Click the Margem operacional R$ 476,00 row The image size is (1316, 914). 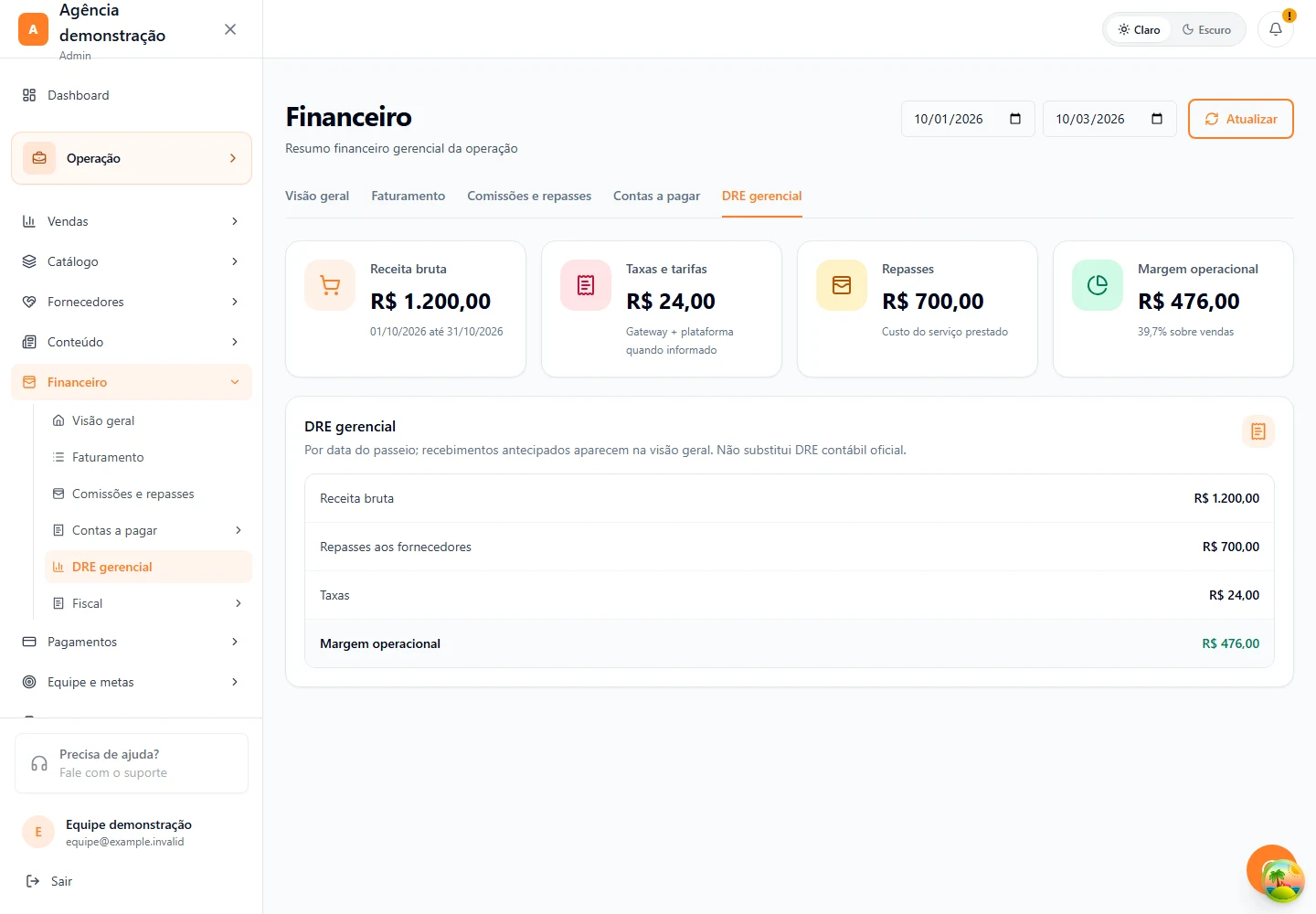pyautogui.click(x=790, y=643)
